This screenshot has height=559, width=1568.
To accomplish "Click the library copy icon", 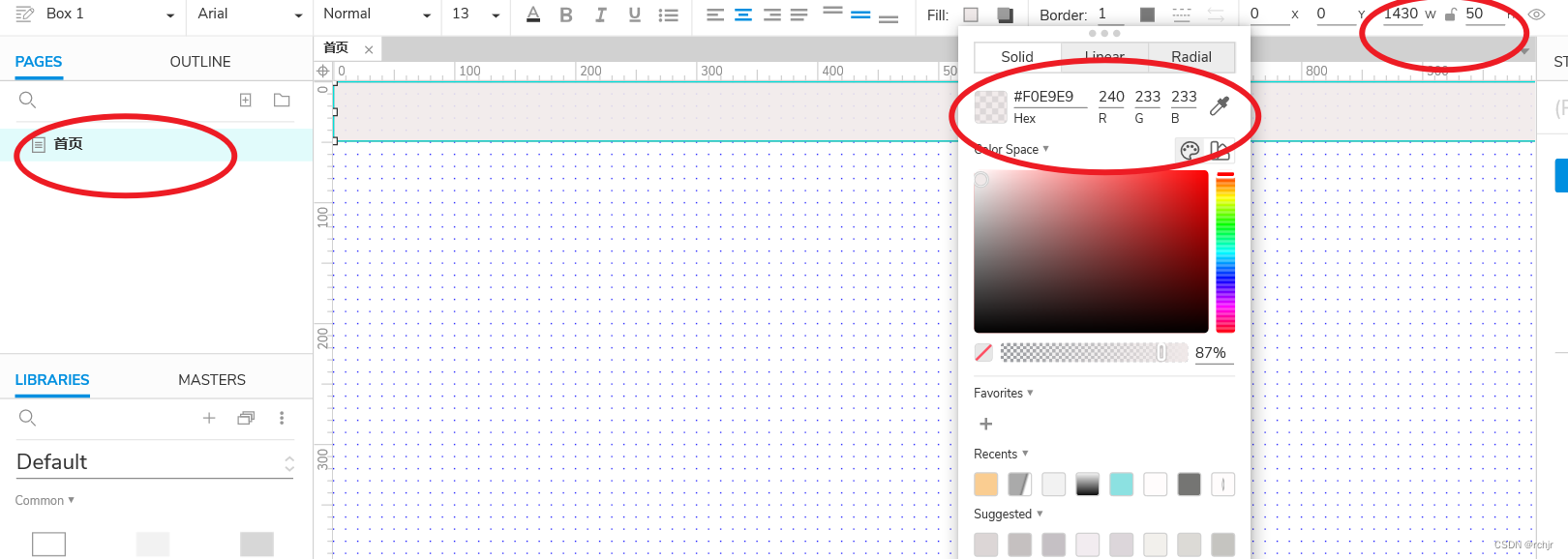I will pyautogui.click(x=246, y=418).
